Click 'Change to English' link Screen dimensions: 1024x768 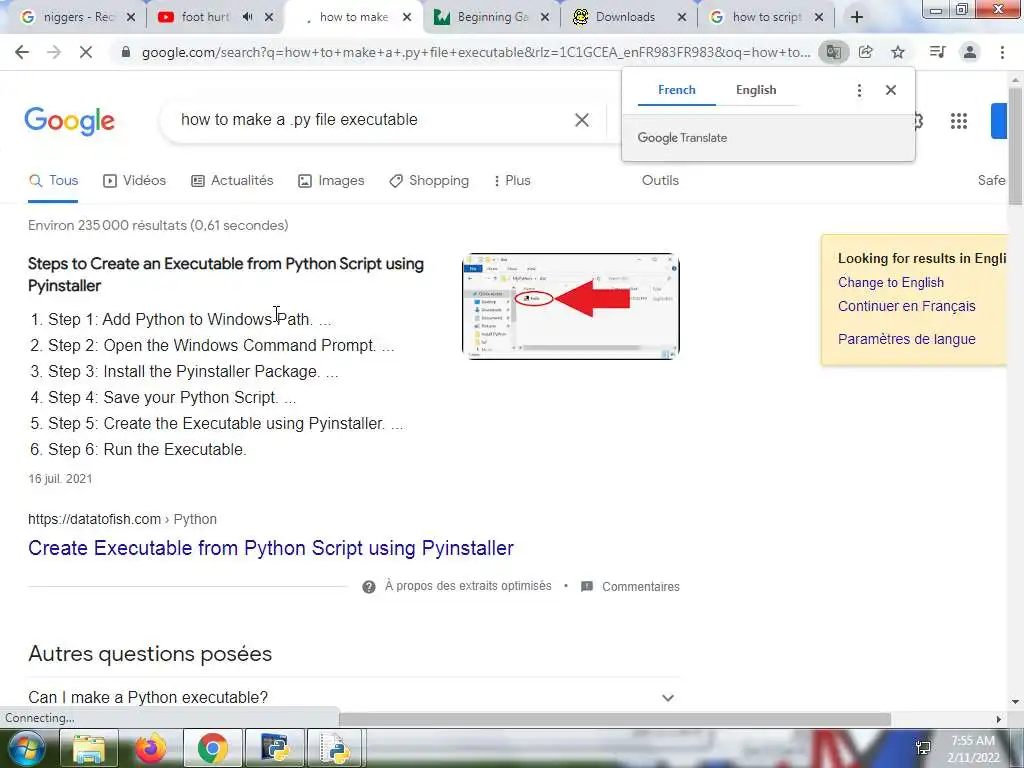coord(891,283)
